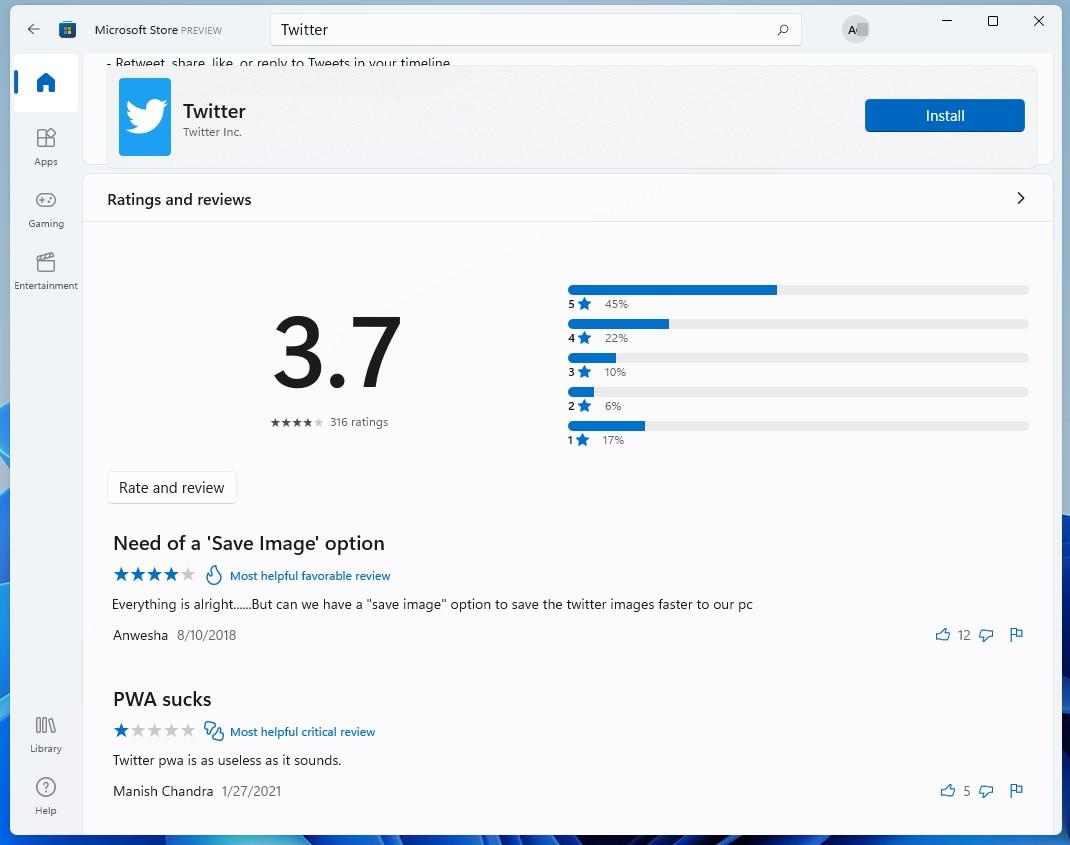Like Manish Chandra's review
This screenshot has height=845, width=1070.
(x=947, y=790)
